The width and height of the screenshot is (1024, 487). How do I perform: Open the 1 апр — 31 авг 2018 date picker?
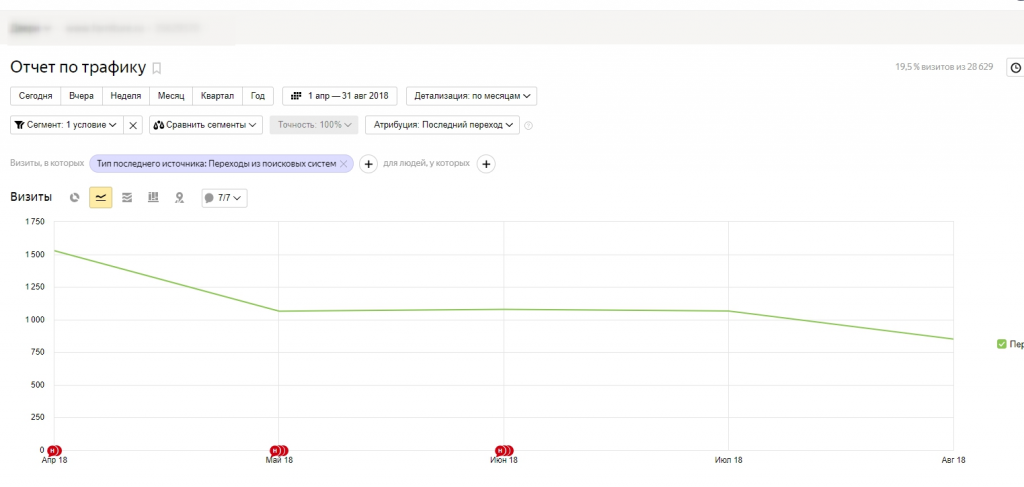(340, 96)
